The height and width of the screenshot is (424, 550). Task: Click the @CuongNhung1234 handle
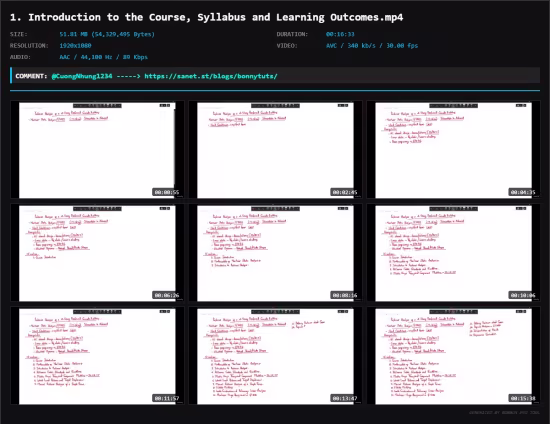pyautogui.click(x=82, y=76)
